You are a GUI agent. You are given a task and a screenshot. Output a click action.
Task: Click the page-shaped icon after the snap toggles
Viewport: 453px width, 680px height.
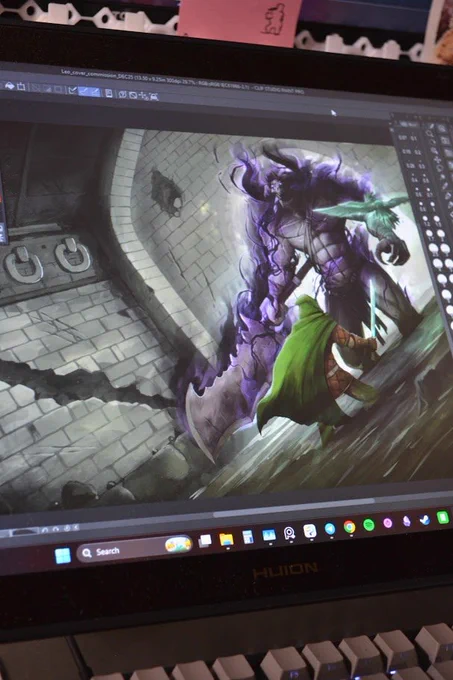point(109,93)
